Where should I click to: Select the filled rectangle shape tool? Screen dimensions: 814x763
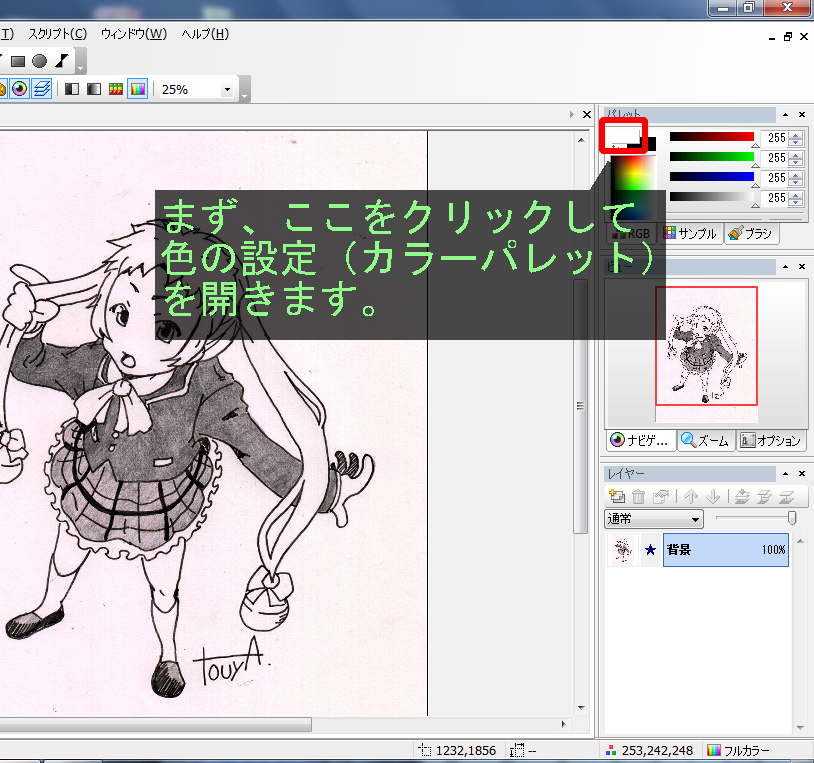(17, 61)
